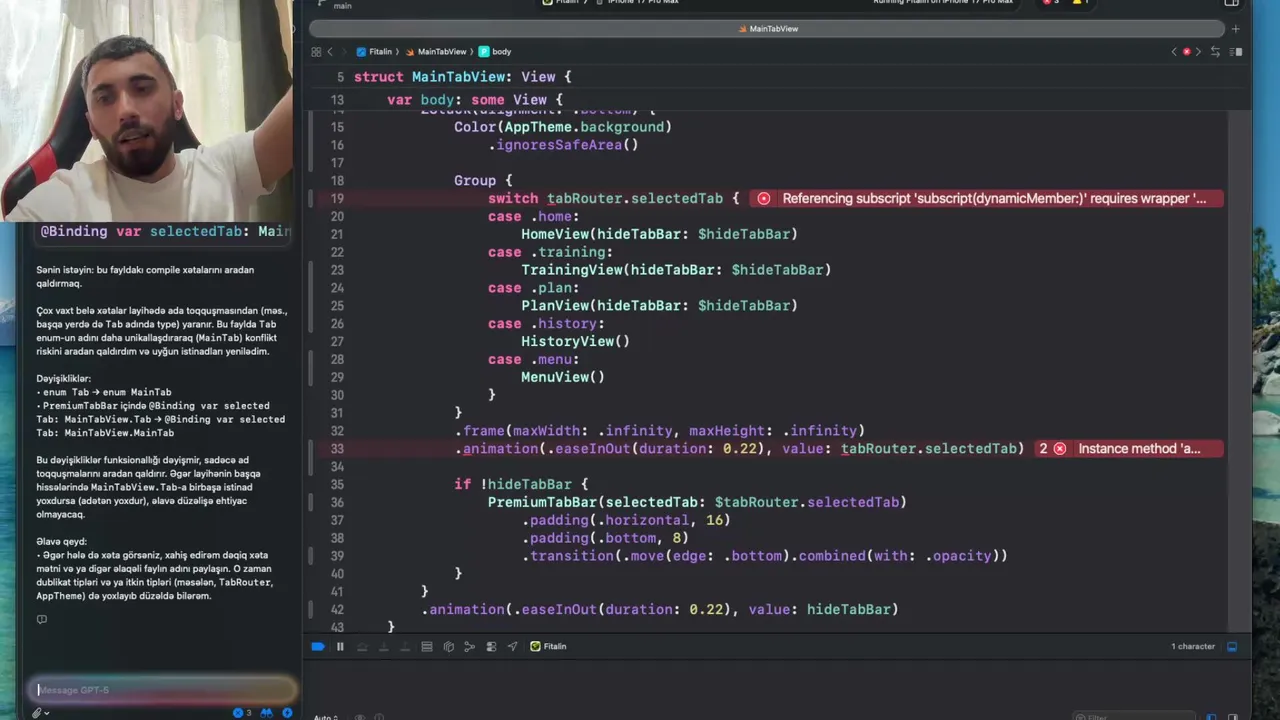Viewport: 1280px width, 720px height.
Task: Click struct MainTabView sticky header line
Action: click(x=463, y=77)
